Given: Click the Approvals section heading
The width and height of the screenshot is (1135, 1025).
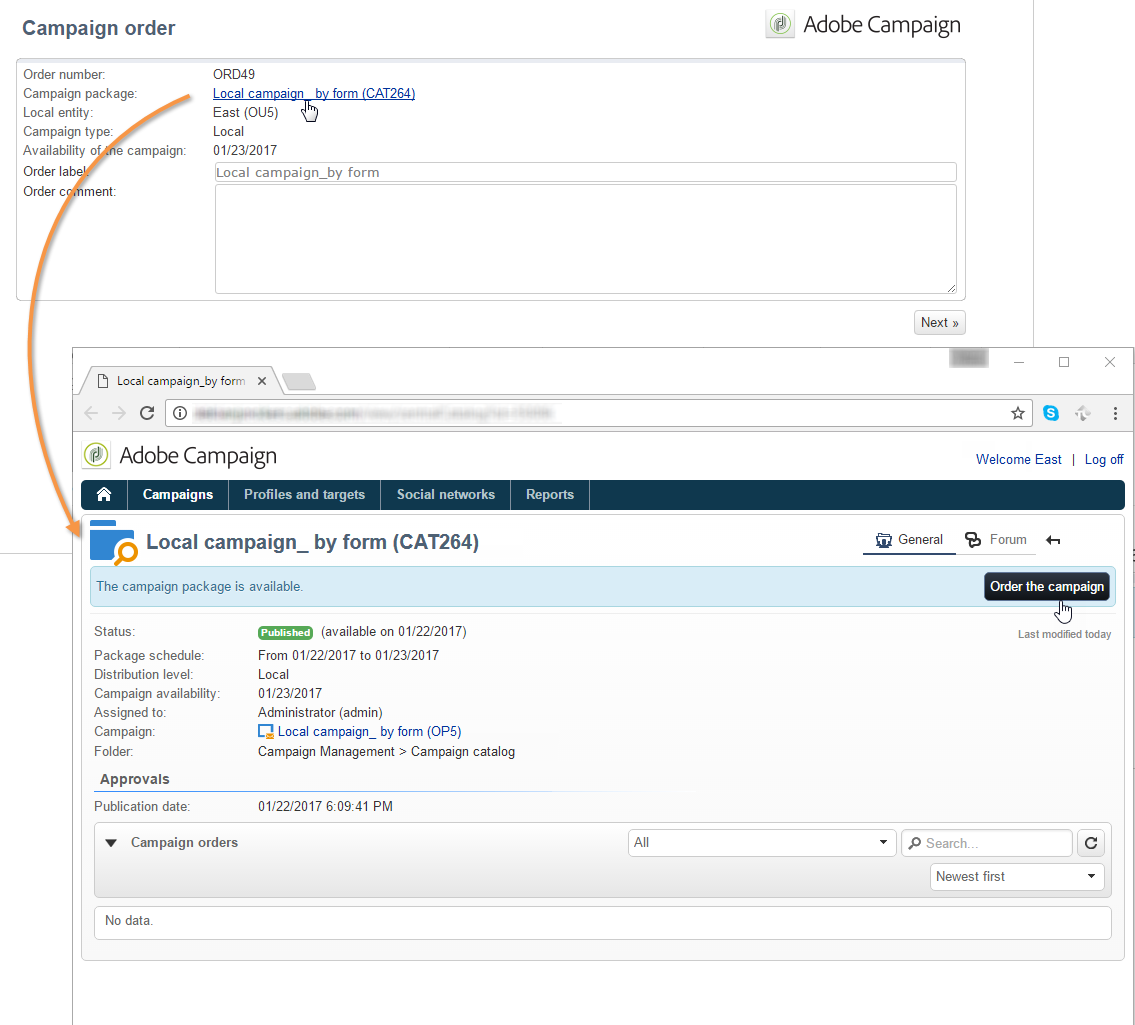Looking at the screenshot, I should tap(135, 780).
